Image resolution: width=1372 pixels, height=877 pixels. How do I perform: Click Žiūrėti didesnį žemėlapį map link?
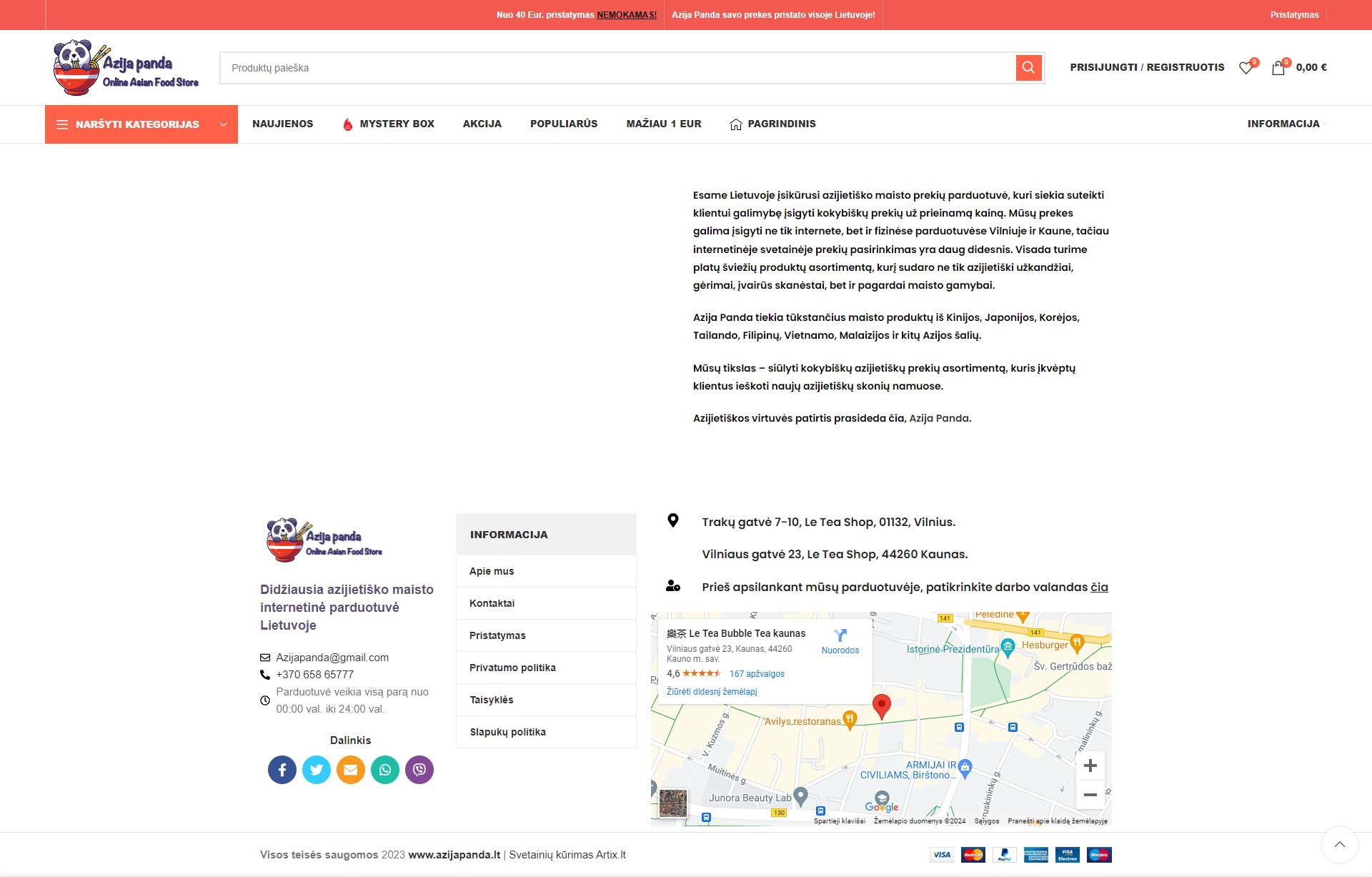click(712, 692)
